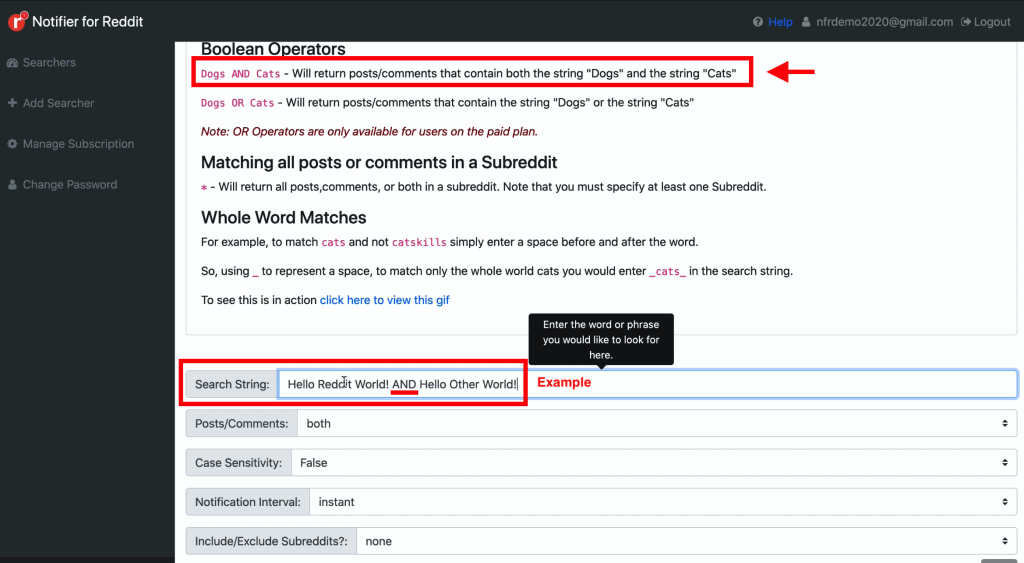Click the 'Dogs AND Cats' code example
The image size is (1024, 563).
pyautogui.click(x=240, y=74)
